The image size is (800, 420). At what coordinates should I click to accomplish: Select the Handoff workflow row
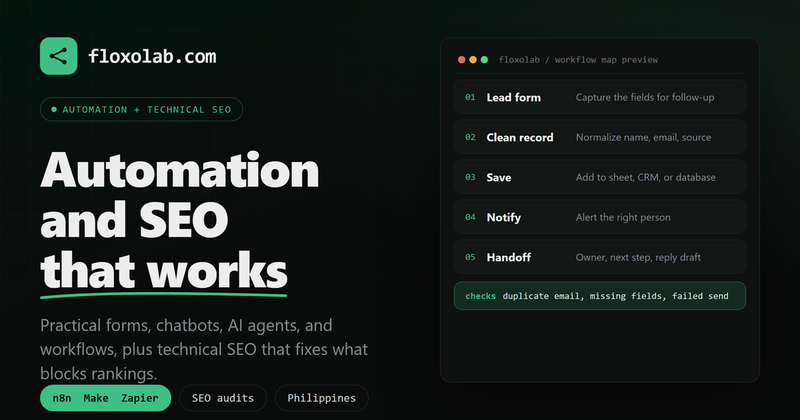[599, 257]
